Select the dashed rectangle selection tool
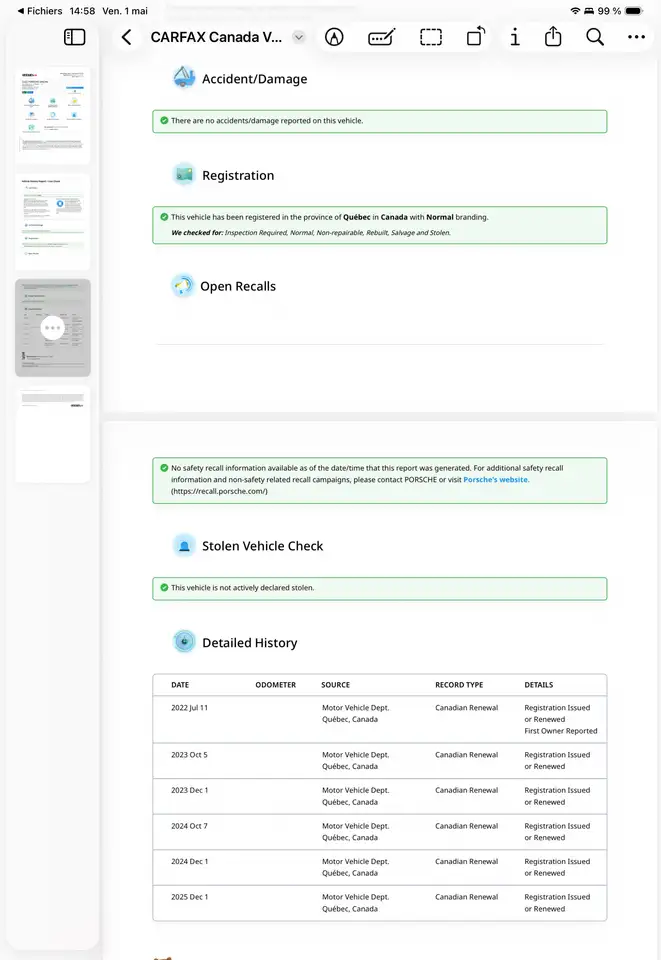661x960 pixels. pos(431,37)
